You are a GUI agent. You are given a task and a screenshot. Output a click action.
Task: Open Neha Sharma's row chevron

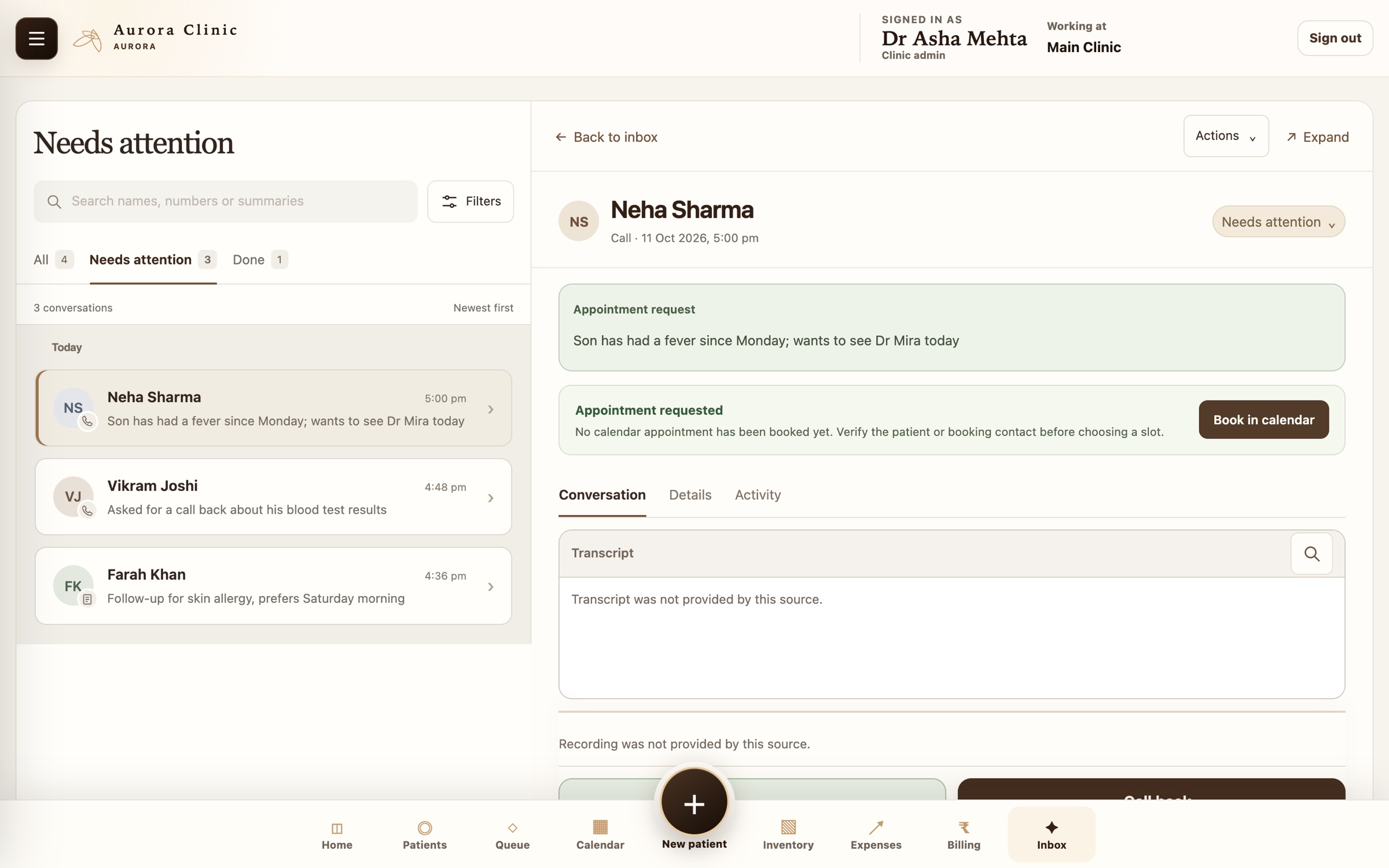[x=491, y=409]
